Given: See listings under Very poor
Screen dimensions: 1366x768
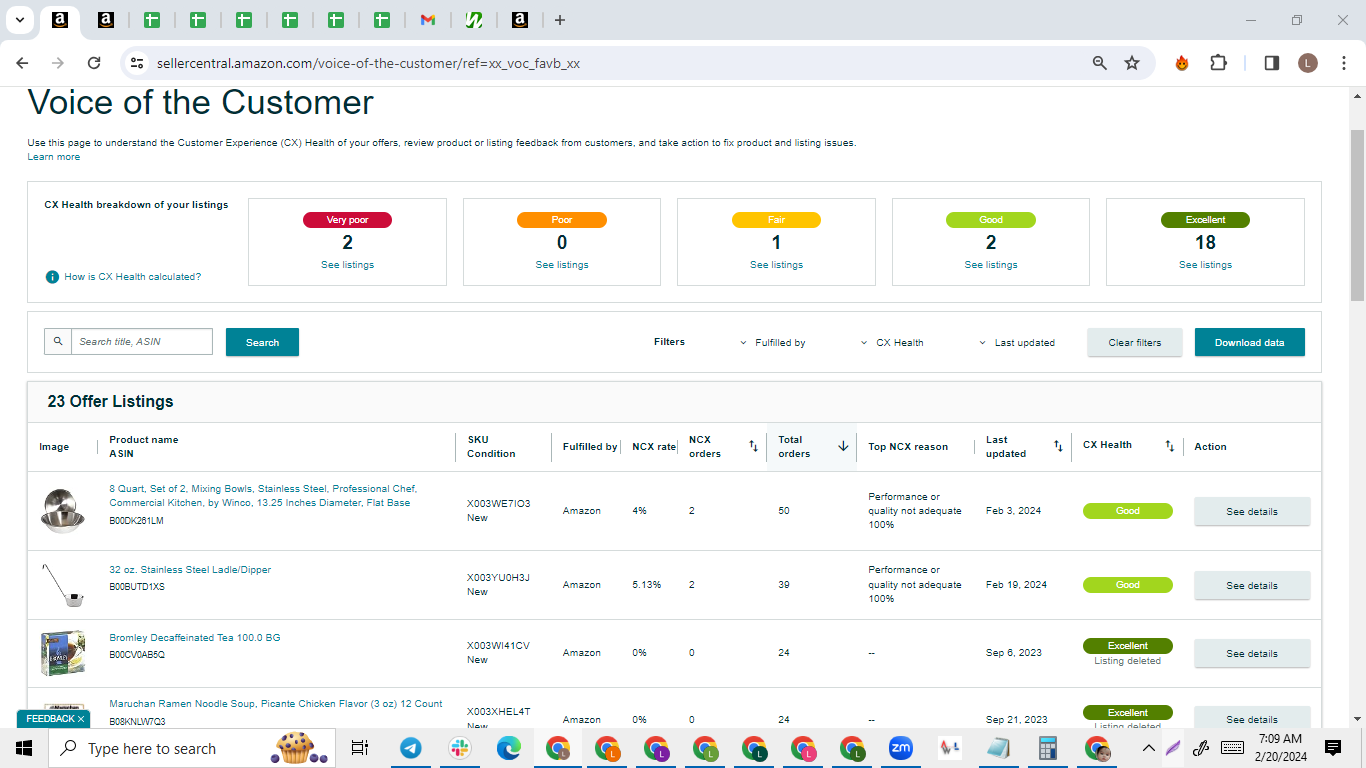Looking at the screenshot, I should click(347, 265).
